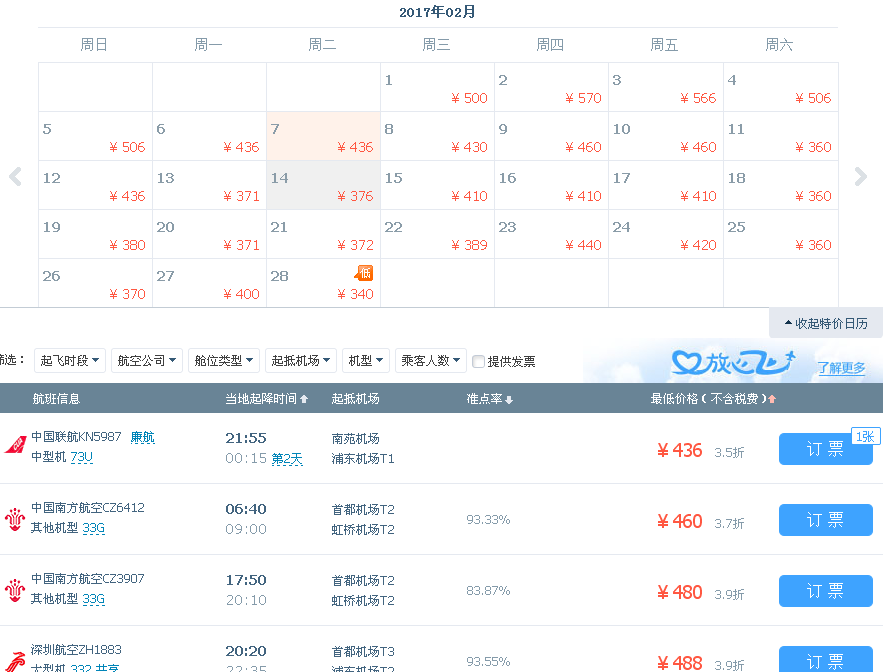Go to next month with right arrow
Screen dimensions: 883x672
[x=860, y=177]
